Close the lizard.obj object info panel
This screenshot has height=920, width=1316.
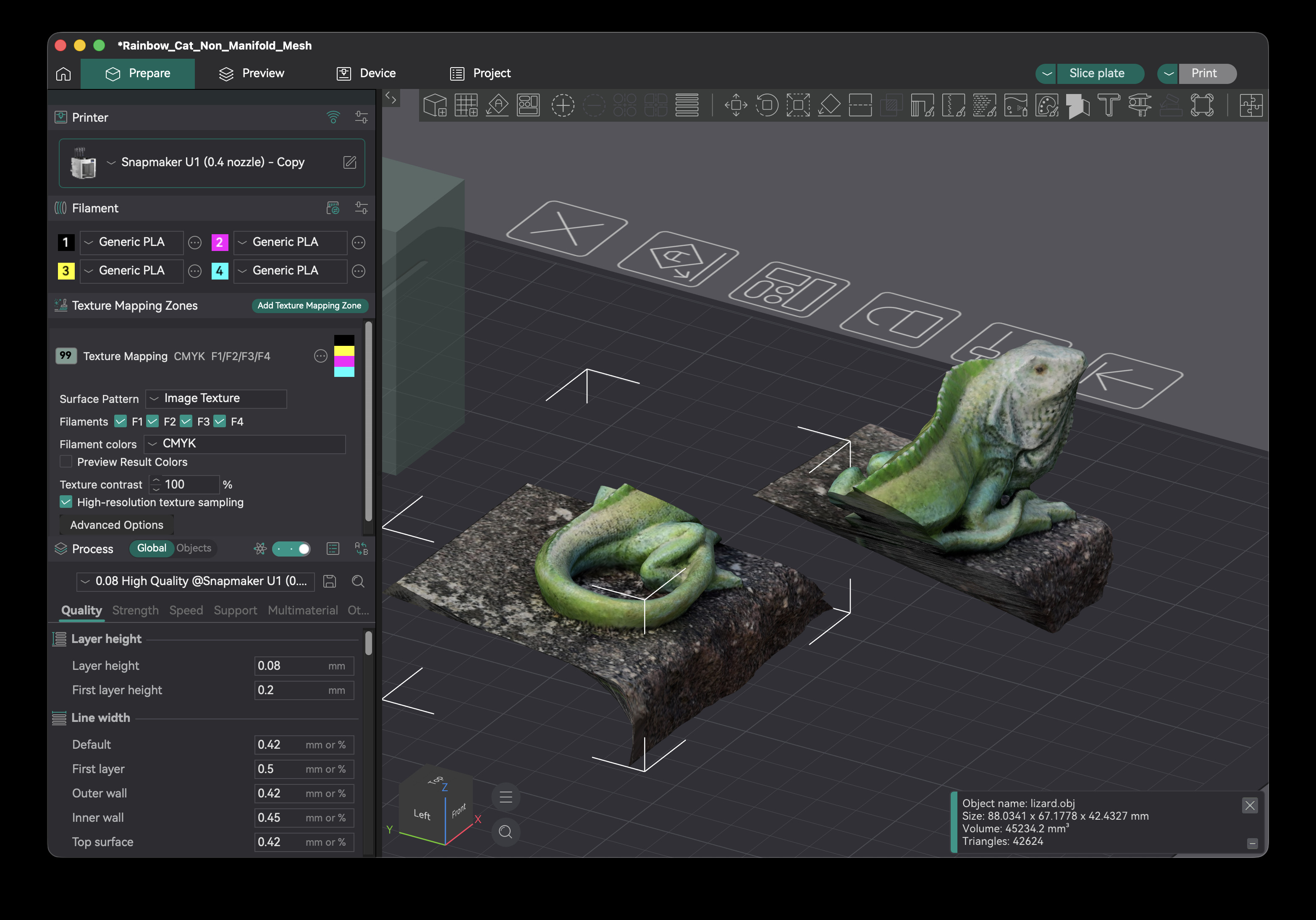[1250, 805]
